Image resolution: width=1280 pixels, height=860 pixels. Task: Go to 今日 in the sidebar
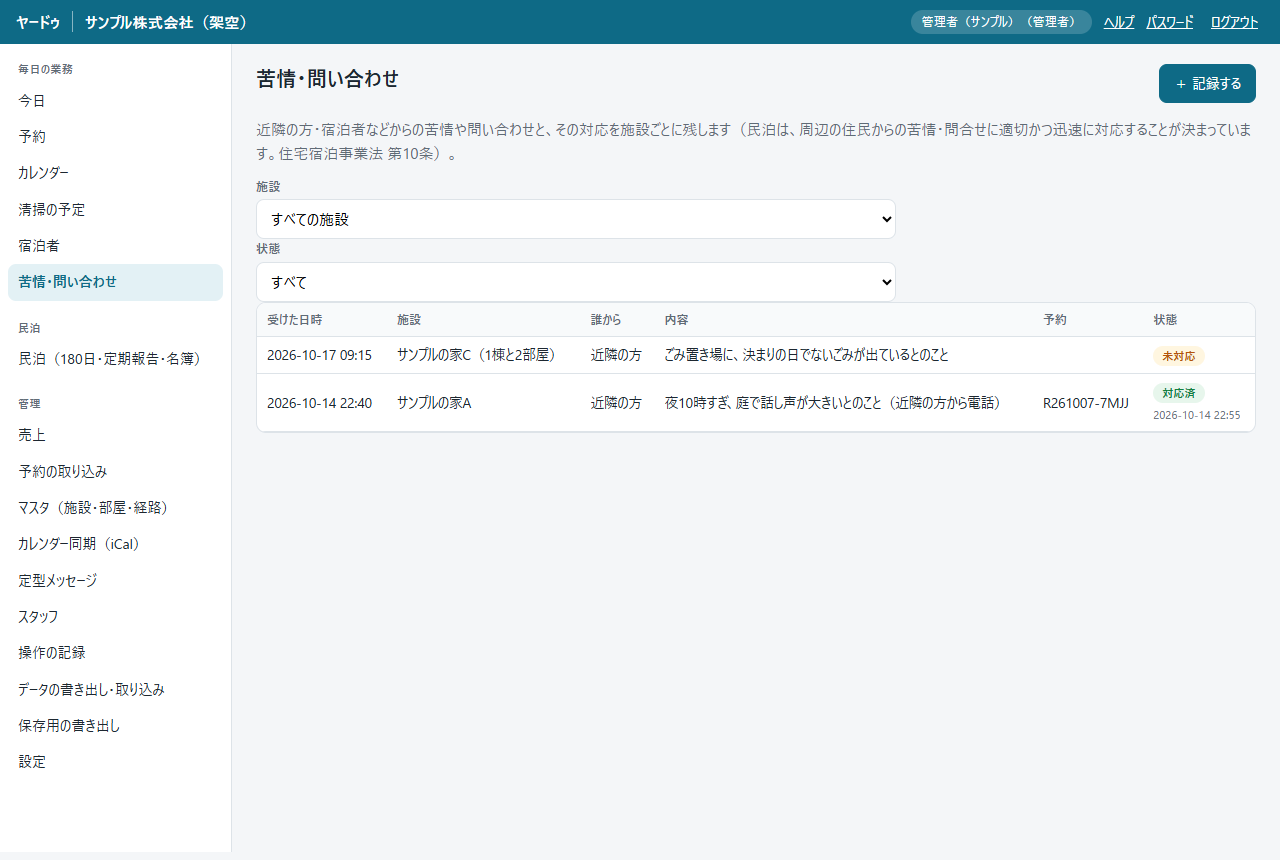click(115, 101)
